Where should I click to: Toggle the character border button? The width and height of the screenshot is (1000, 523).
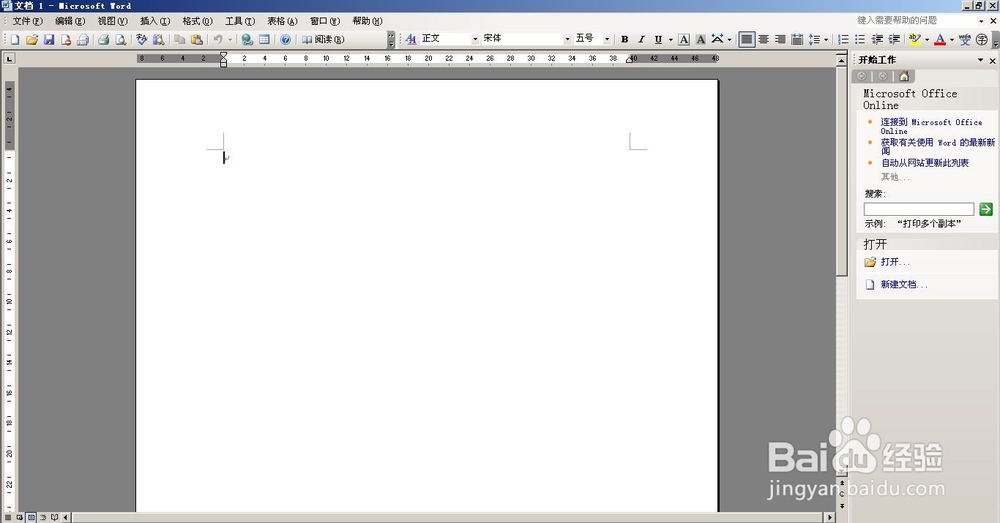[684, 40]
